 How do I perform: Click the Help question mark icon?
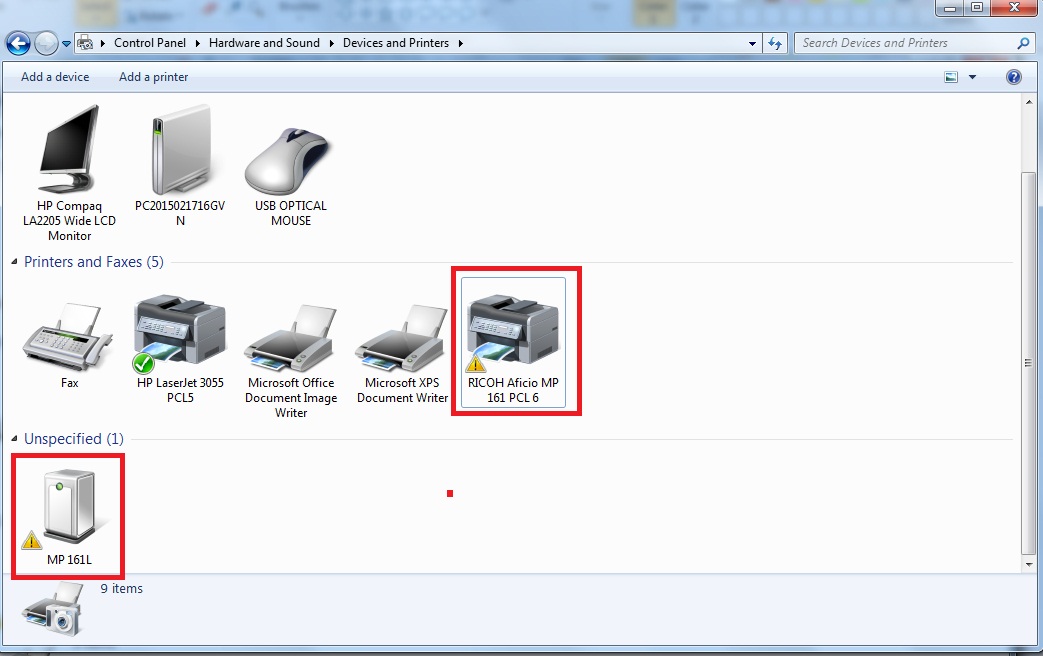[1013, 77]
